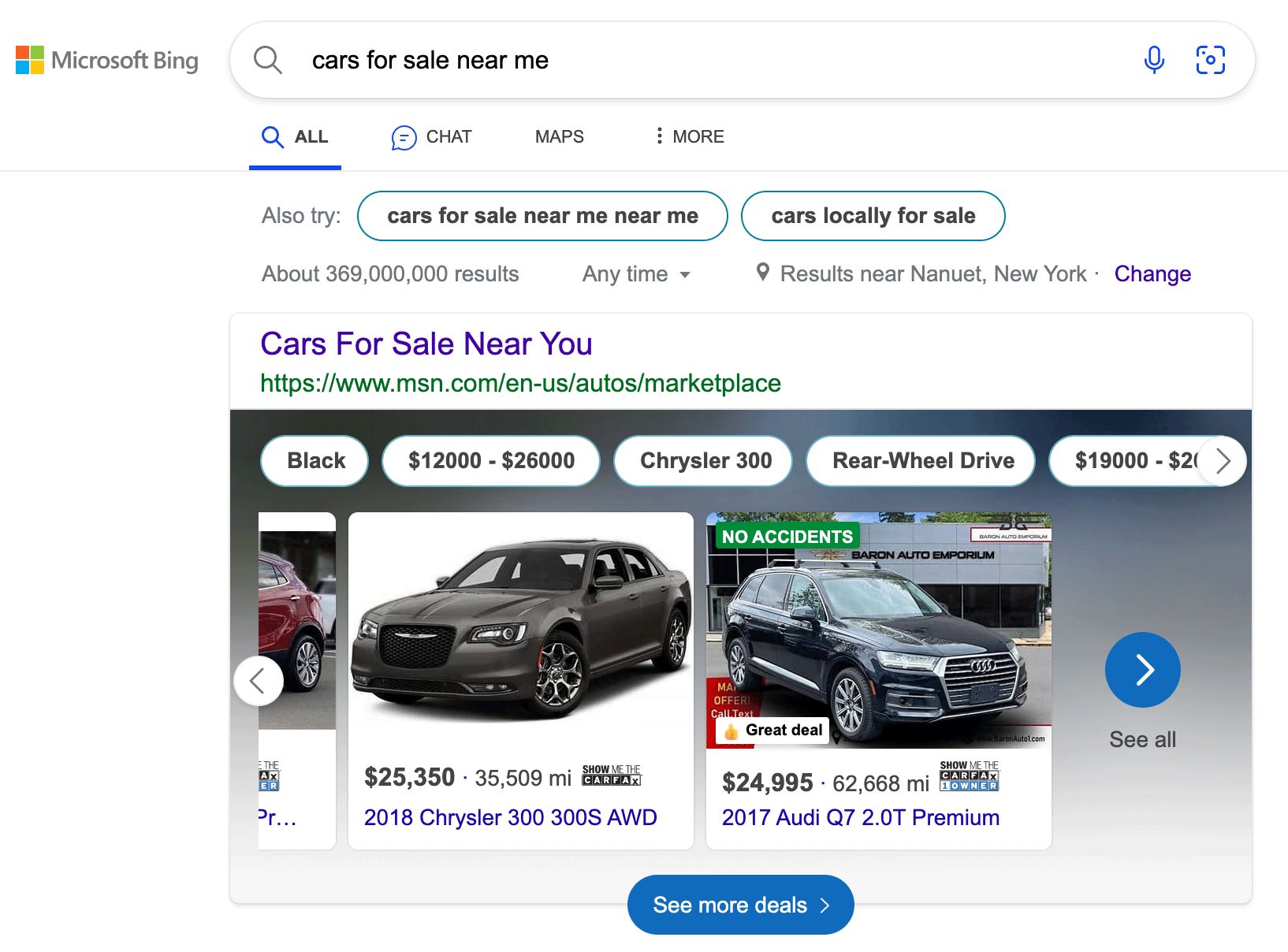The image size is (1288, 952).
Task: Click the See all text
Action: (x=1143, y=740)
